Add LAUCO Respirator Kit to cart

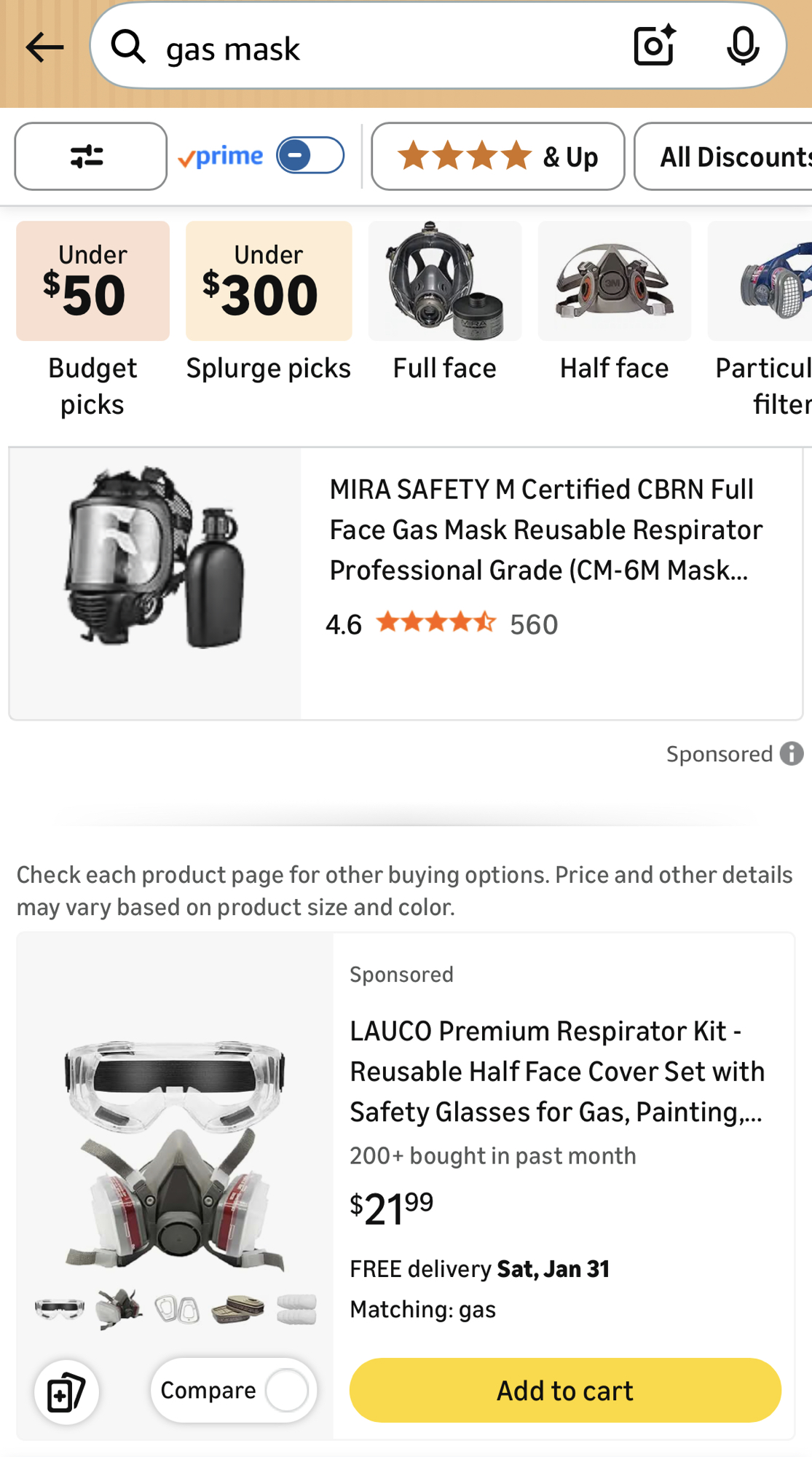click(x=564, y=1390)
